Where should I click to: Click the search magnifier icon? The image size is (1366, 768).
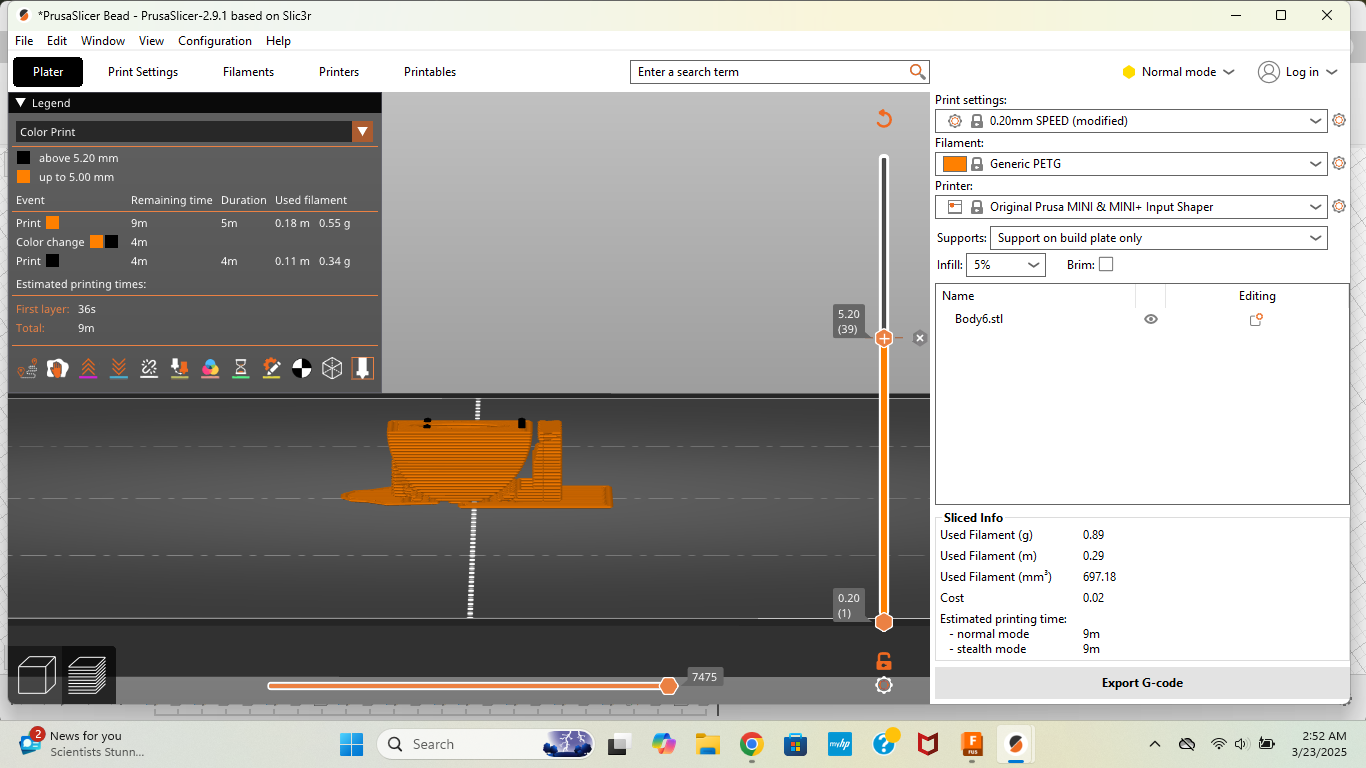pos(917,72)
